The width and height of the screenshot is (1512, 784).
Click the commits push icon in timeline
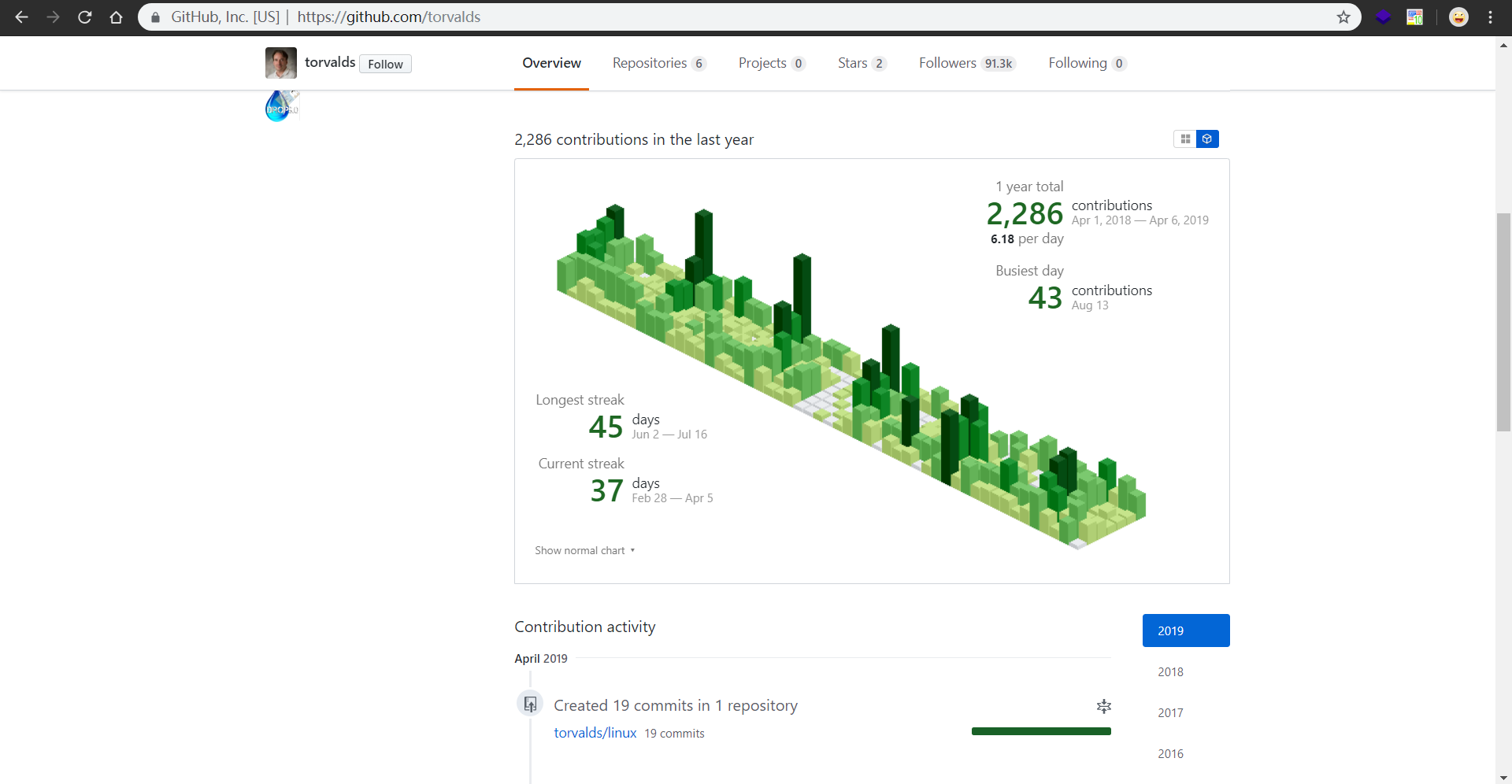(530, 704)
